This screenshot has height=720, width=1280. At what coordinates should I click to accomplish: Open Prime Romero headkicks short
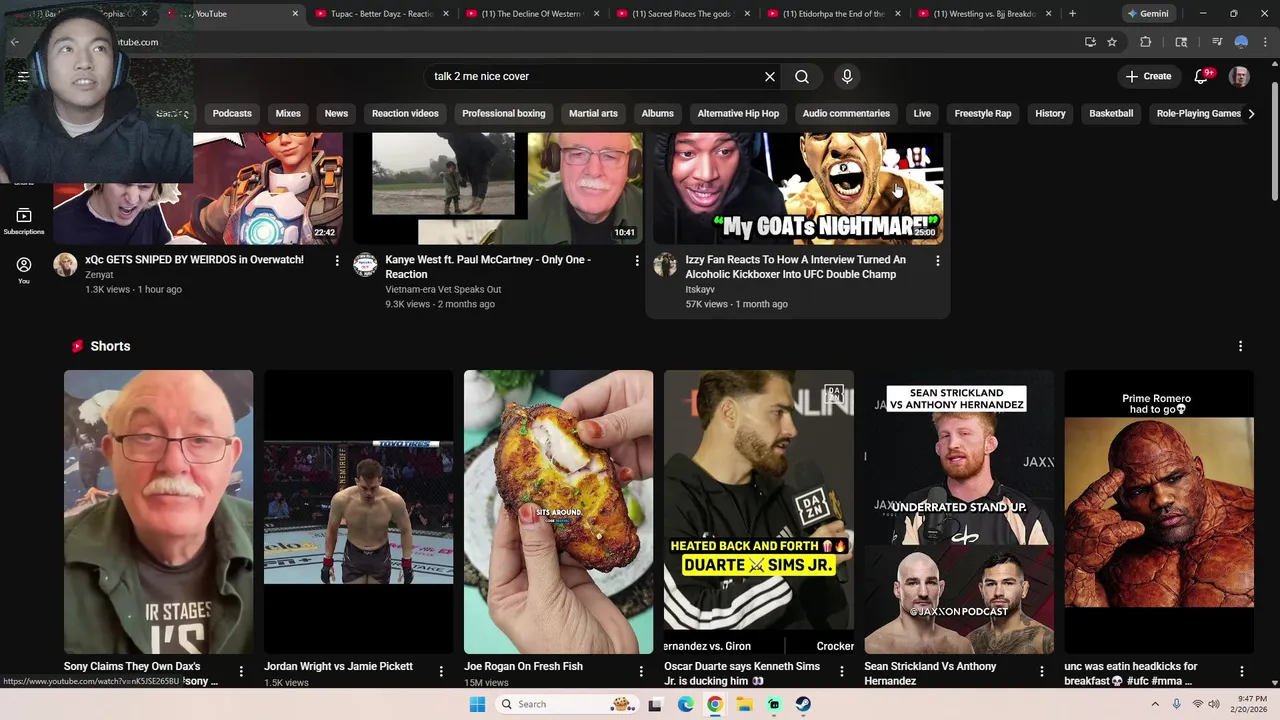coord(1158,512)
